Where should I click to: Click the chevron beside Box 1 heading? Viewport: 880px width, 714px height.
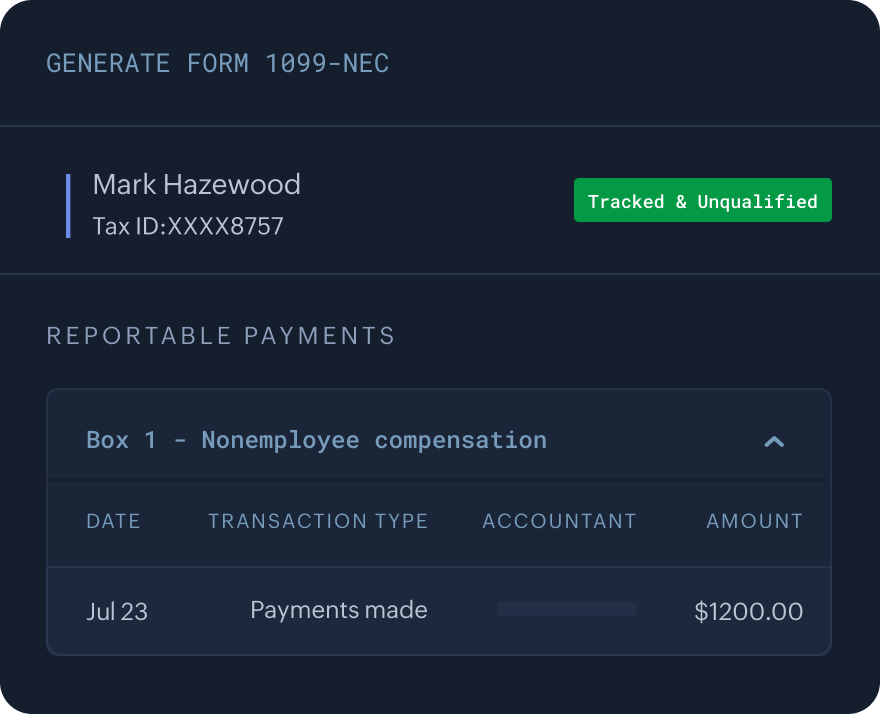tap(775, 441)
